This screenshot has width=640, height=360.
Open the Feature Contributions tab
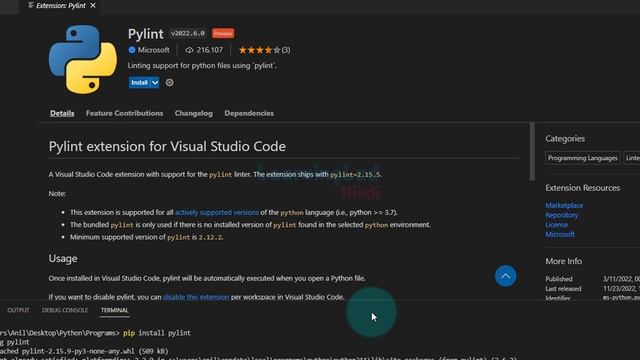(124, 113)
